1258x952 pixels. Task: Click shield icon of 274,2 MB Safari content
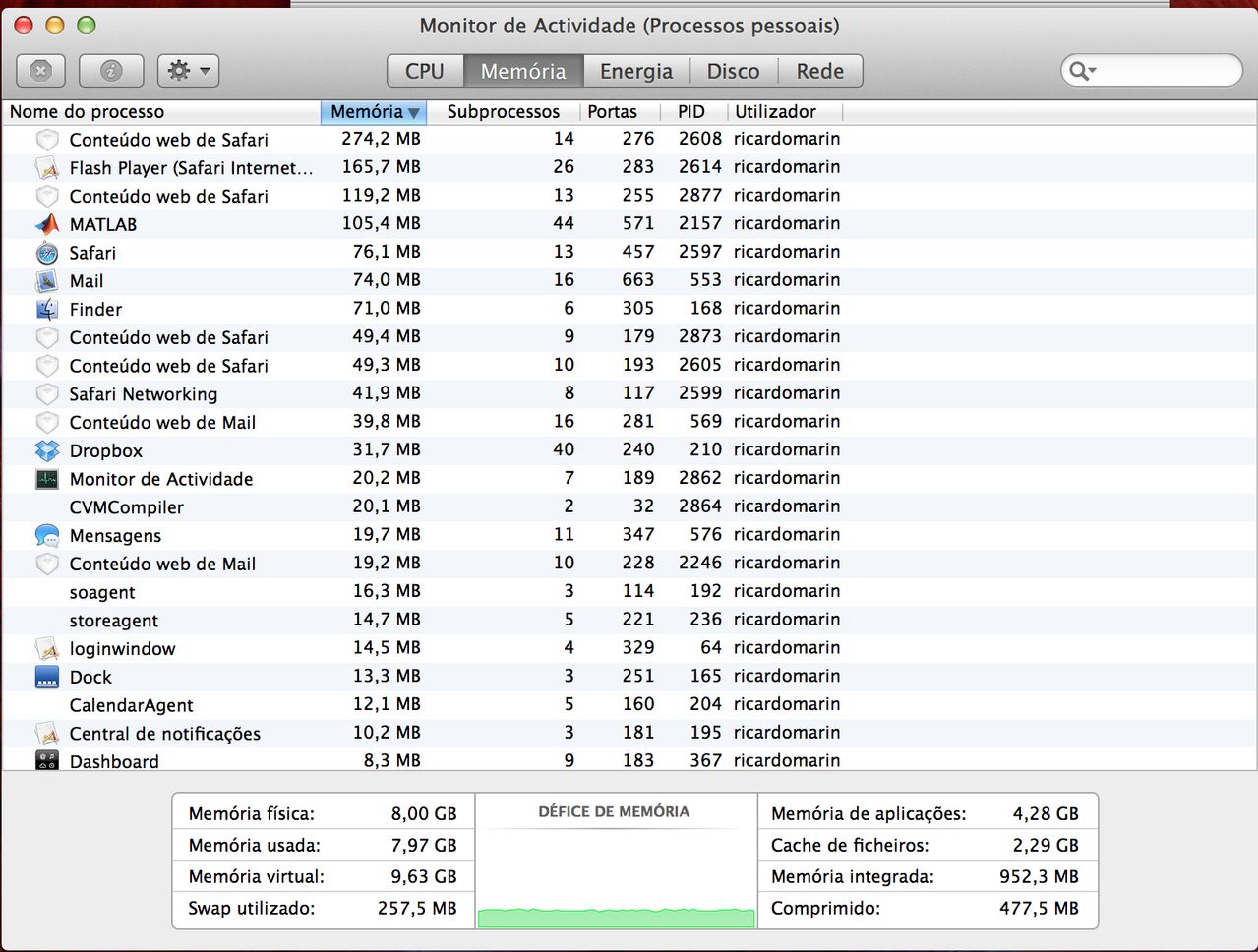tap(47, 140)
